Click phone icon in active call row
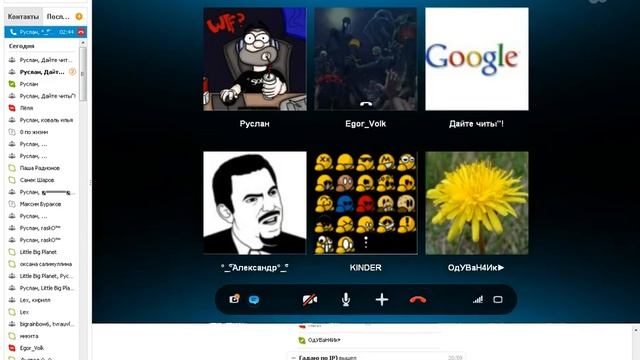The width and height of the screenshot is (640, 360). pos(13,32)
